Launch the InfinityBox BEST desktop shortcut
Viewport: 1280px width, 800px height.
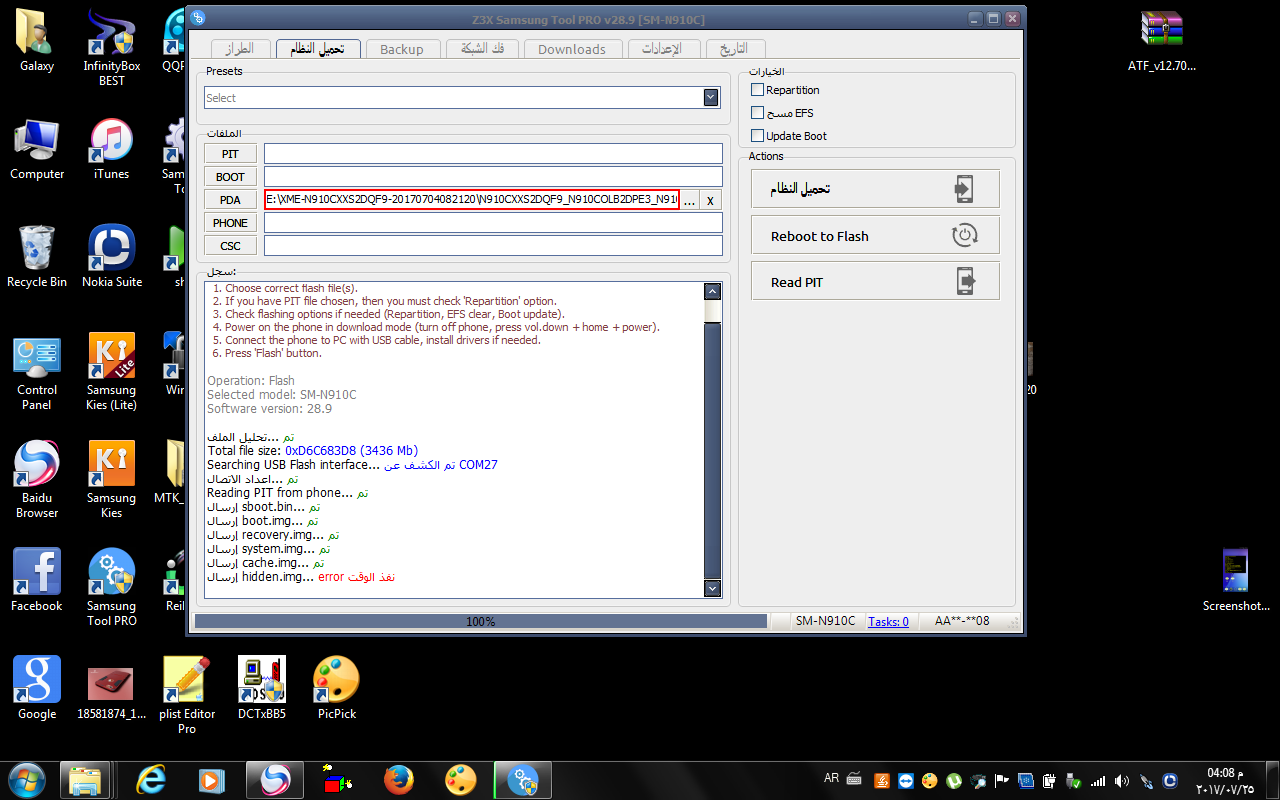[x=111, y=47]
